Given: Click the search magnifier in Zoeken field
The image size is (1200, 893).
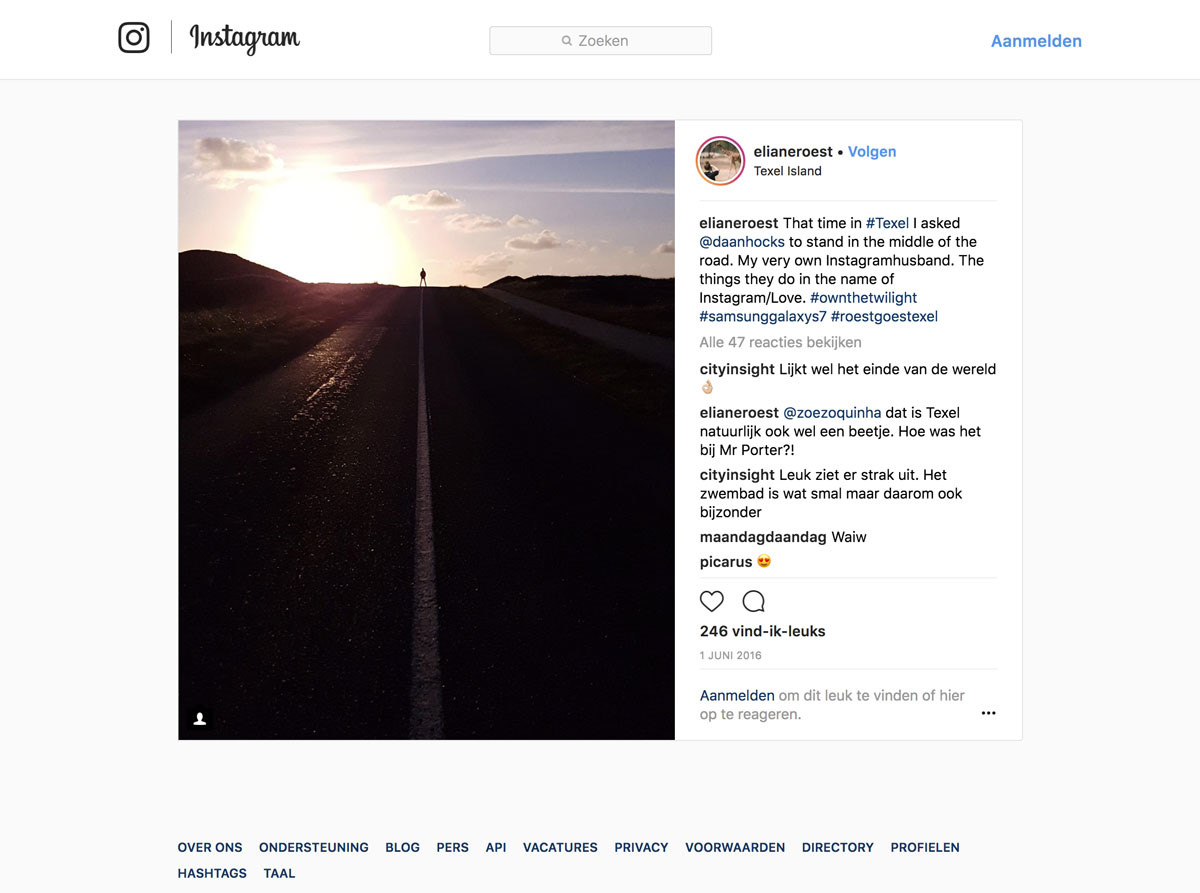Looking at the screenshot, I should click(x=567, y=41).
